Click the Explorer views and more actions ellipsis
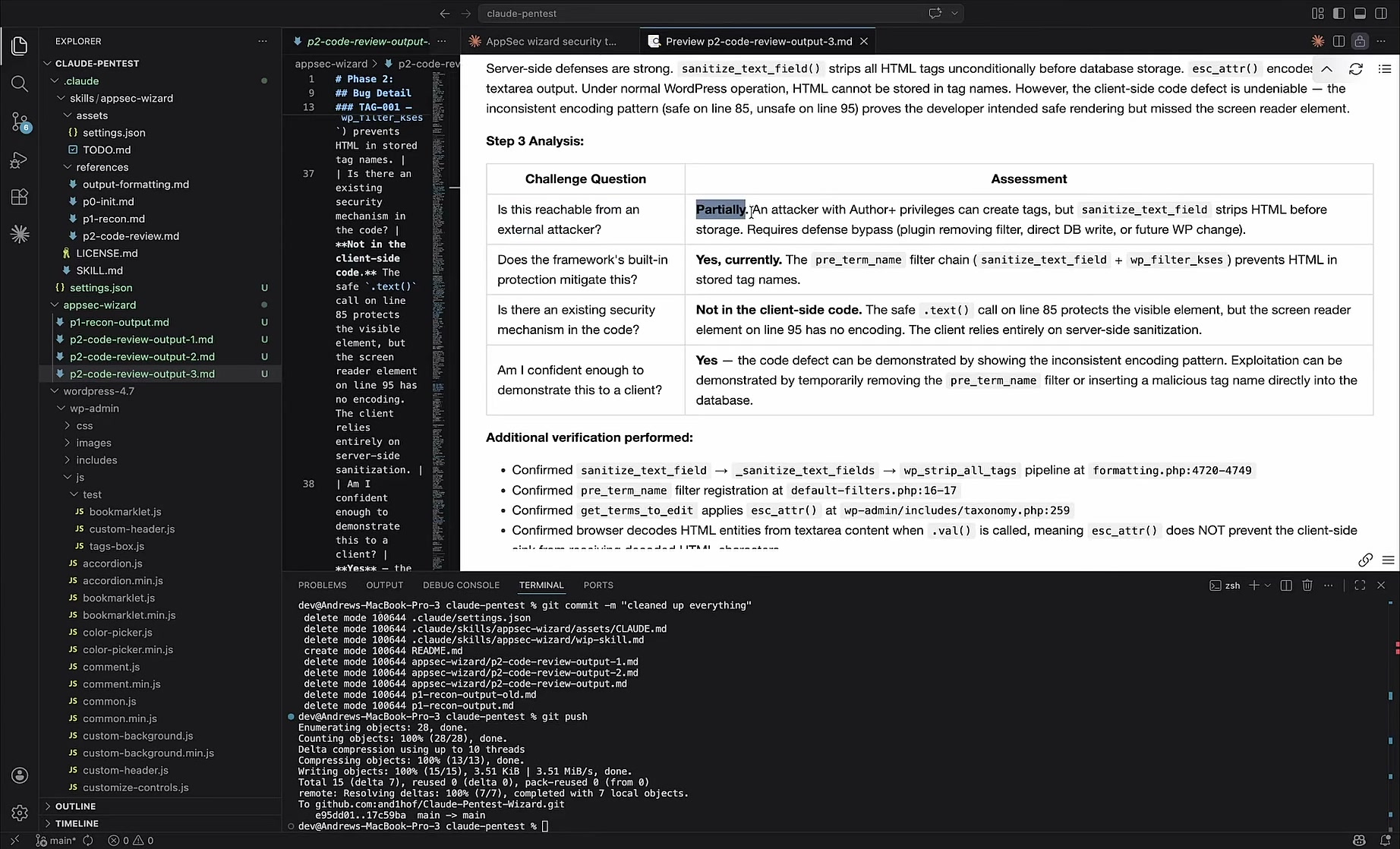This screenshot has width=1400, height=849. point(263,41)
